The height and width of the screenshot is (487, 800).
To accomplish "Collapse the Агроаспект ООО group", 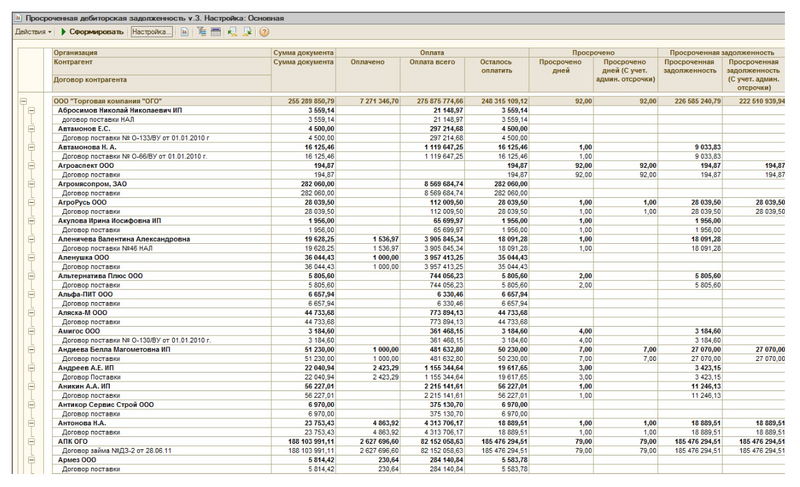I will pos(32,166).
